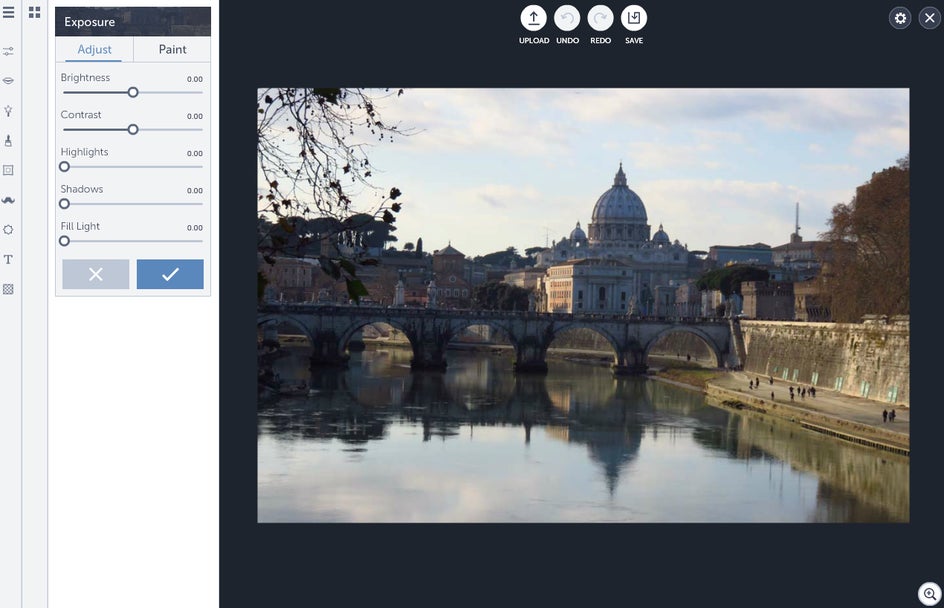Close the editor with X icon
Image resolution: width=944 pixels, height=608 pixels.
coord(930,18)
